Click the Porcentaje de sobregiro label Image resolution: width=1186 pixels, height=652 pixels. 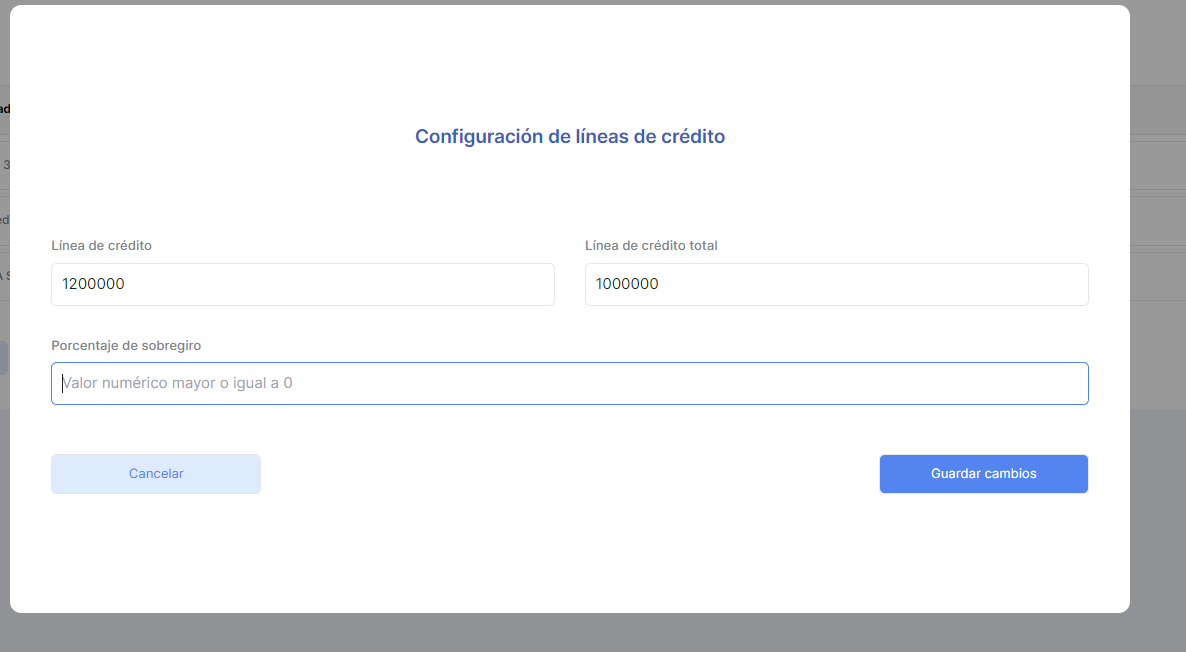click(126, 346)
